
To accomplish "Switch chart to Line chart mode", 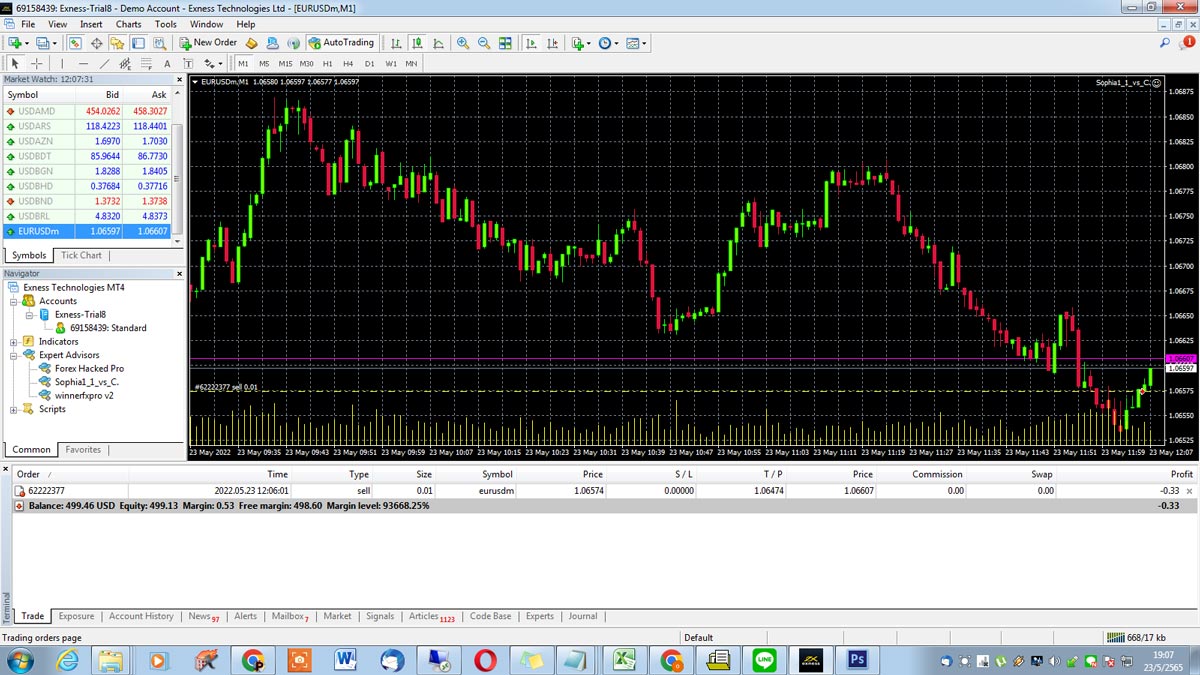I will [x=439, y=43].
